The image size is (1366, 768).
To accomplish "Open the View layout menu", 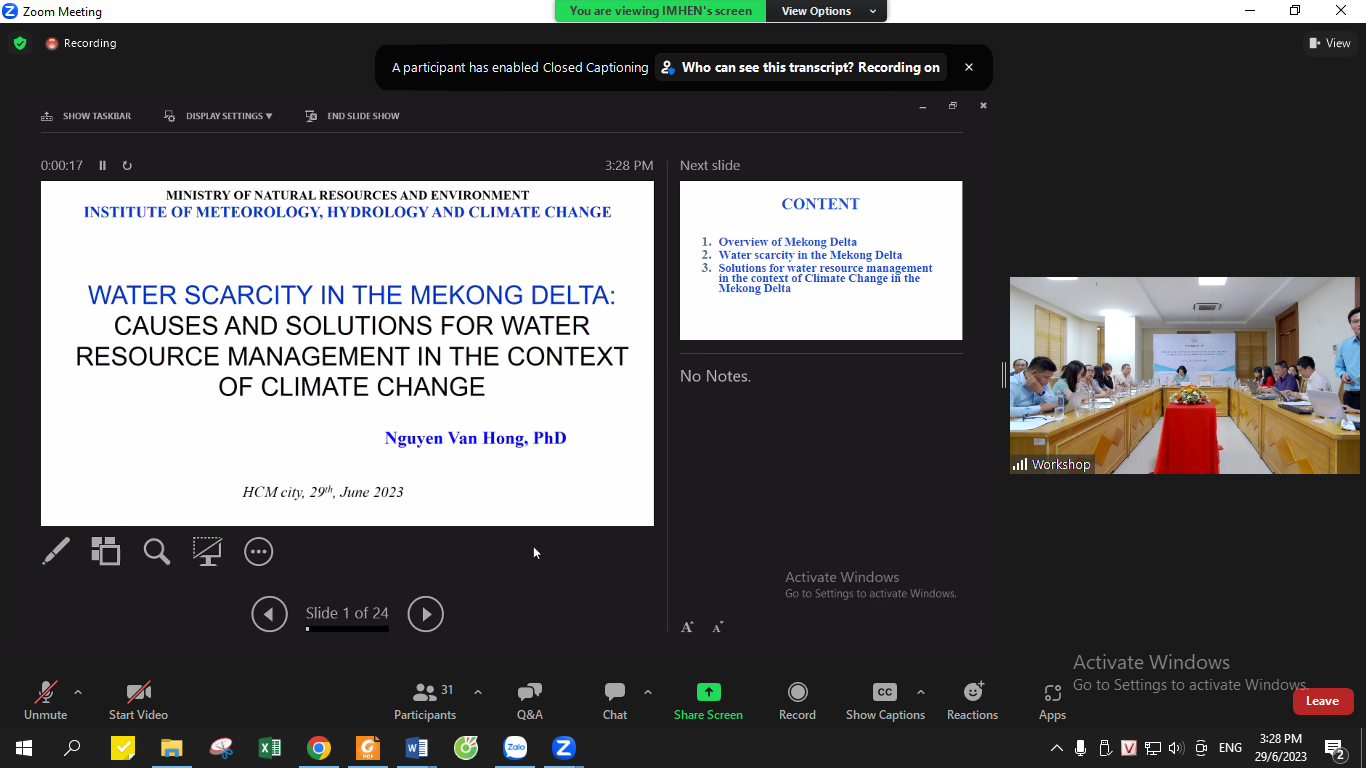I will [x=1329, y=43].
